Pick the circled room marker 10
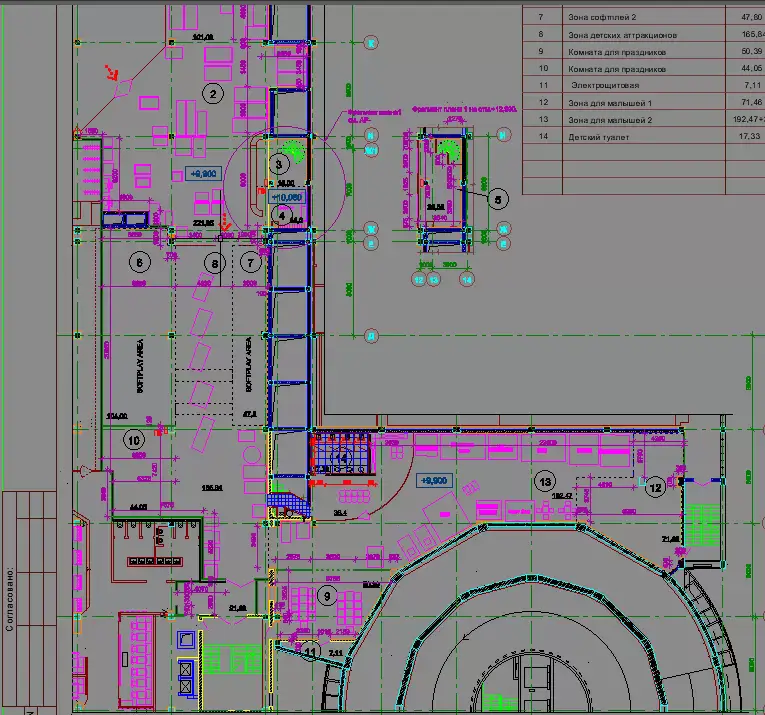 (x=134, y=441)
